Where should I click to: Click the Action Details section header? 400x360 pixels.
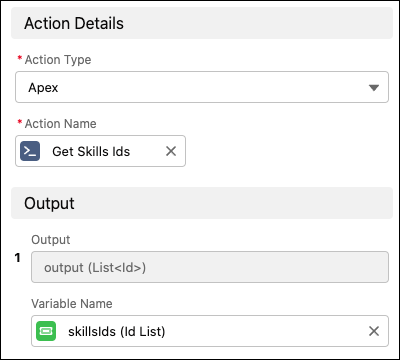[202, 23]
